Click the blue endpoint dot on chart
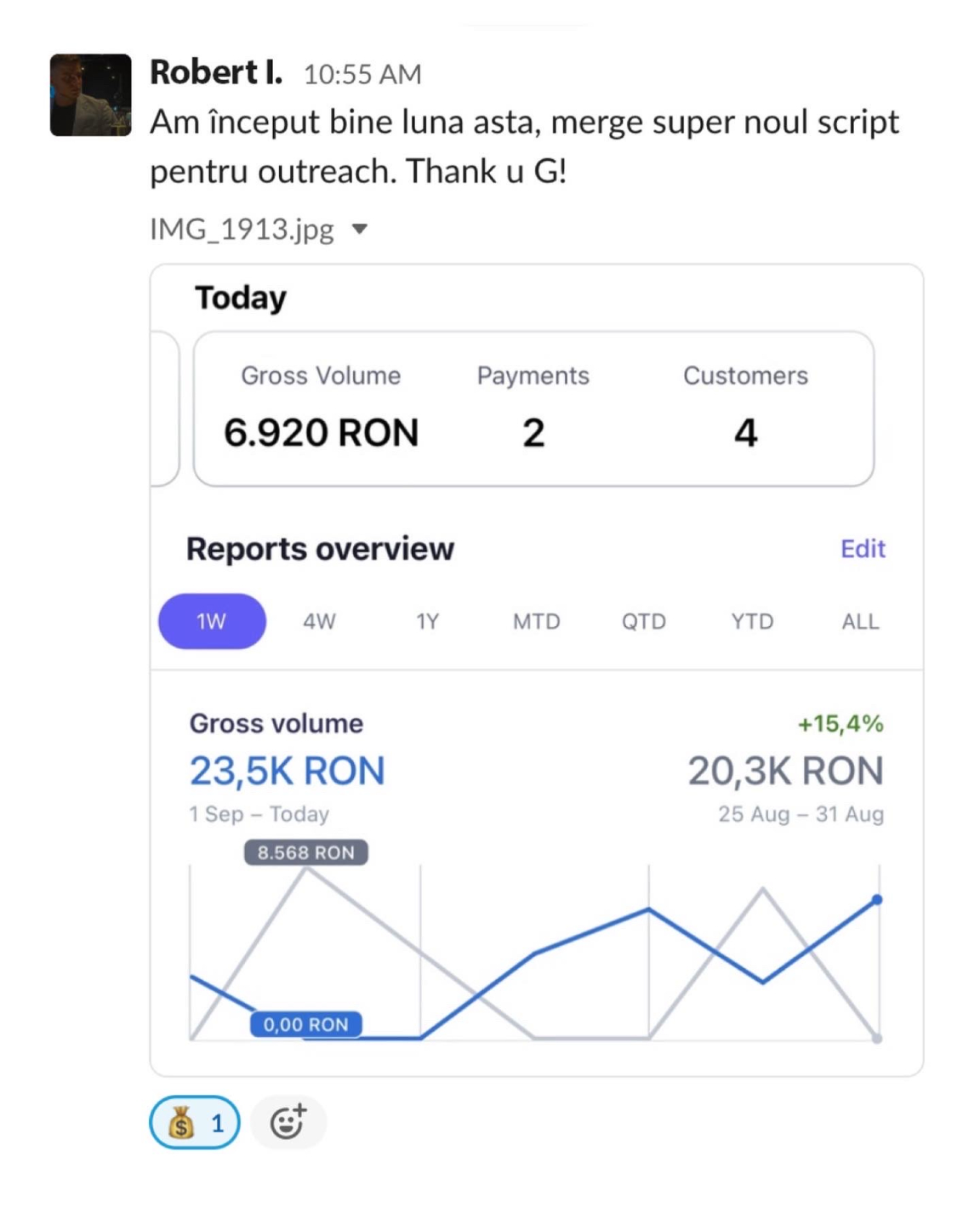Viewport: 980px width, 1225px height. point(877,899)
